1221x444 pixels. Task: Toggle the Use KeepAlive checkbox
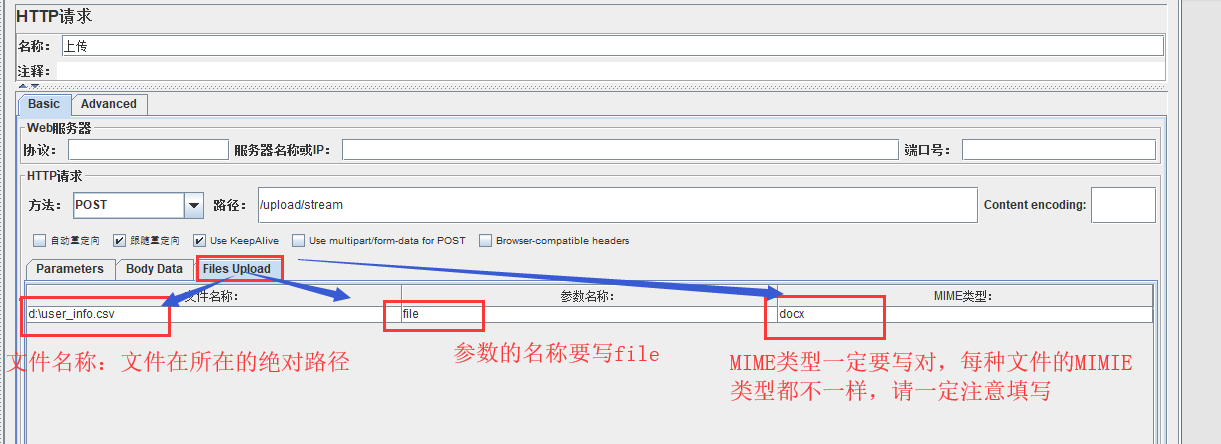pyautogui.click(x=200, y=241)
